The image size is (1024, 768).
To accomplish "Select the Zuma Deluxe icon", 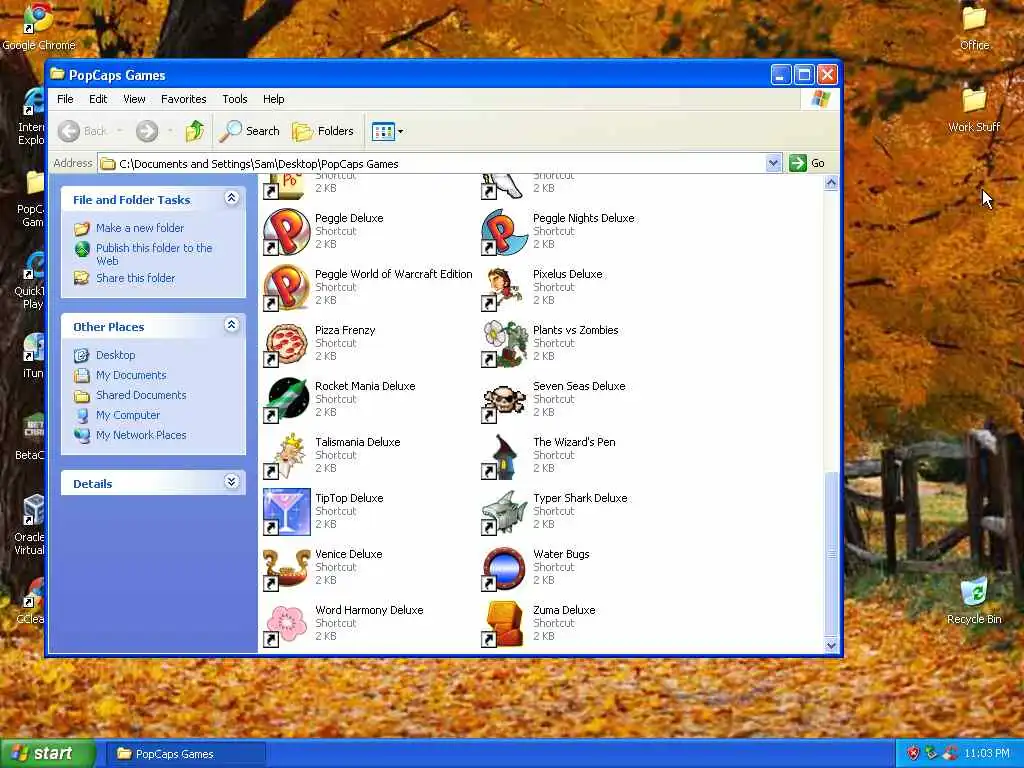I will click(x=504, y=624).
